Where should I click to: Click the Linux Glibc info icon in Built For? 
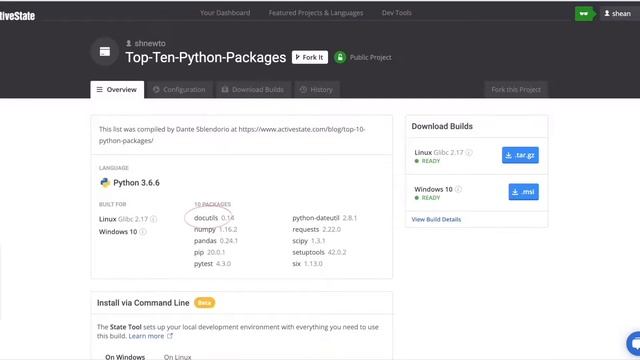(153, 219)
